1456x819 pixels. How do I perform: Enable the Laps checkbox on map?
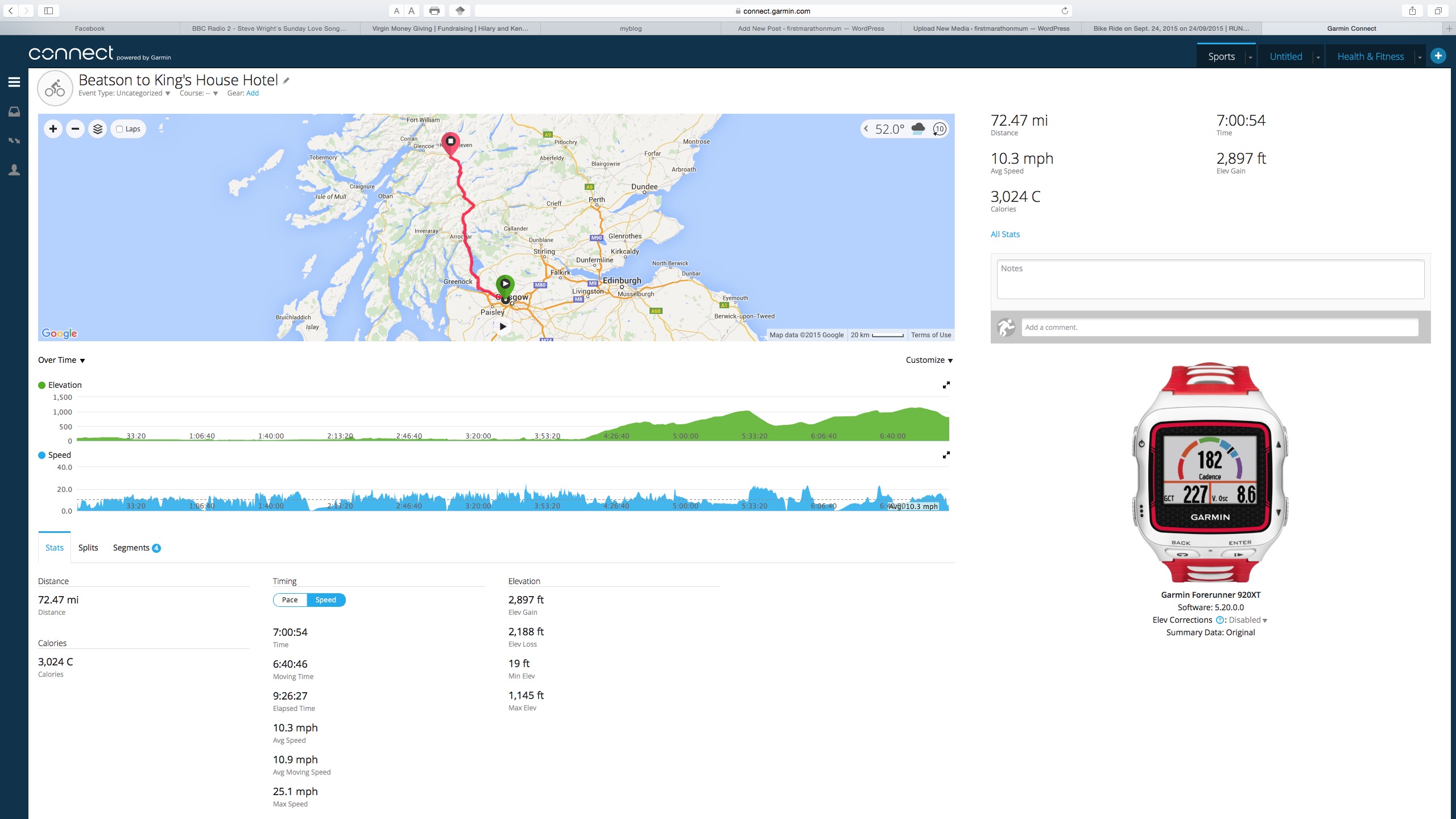point(119,129)
